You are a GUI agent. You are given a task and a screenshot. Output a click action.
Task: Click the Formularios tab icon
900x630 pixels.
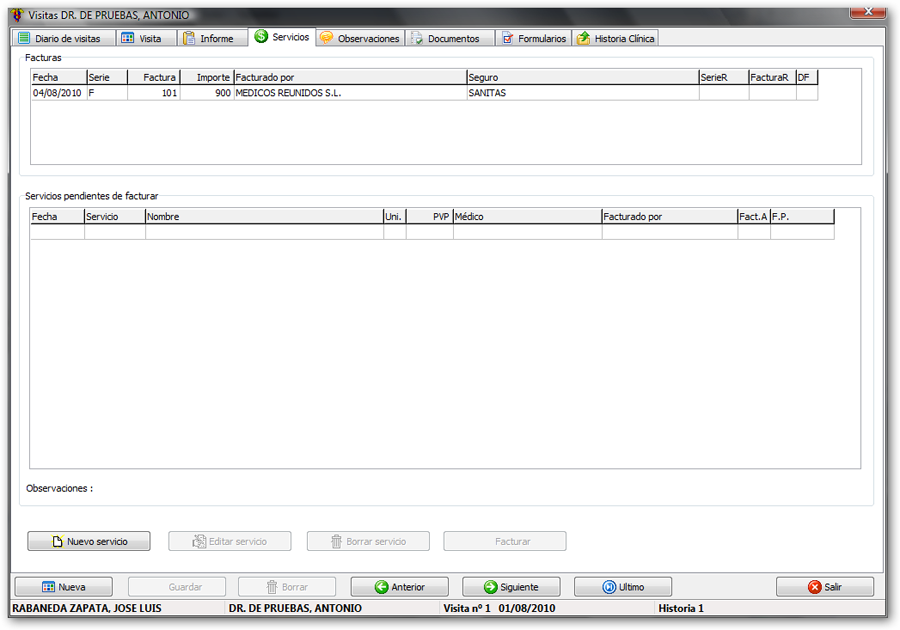click(x=507, y=38)
